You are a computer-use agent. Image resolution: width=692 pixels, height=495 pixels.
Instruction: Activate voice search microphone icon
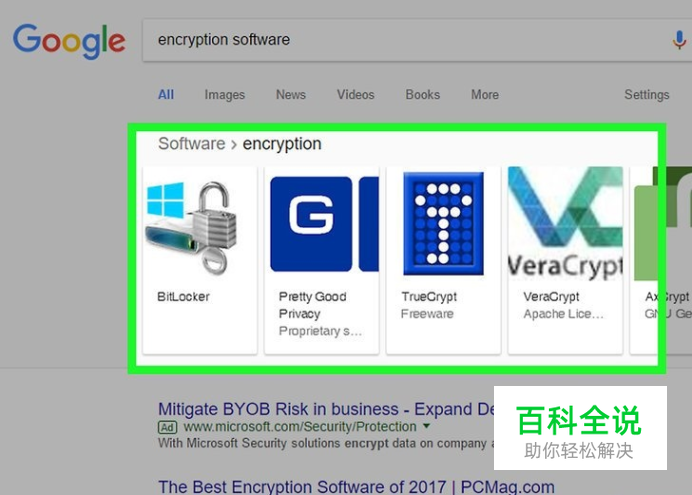[679, 40]
